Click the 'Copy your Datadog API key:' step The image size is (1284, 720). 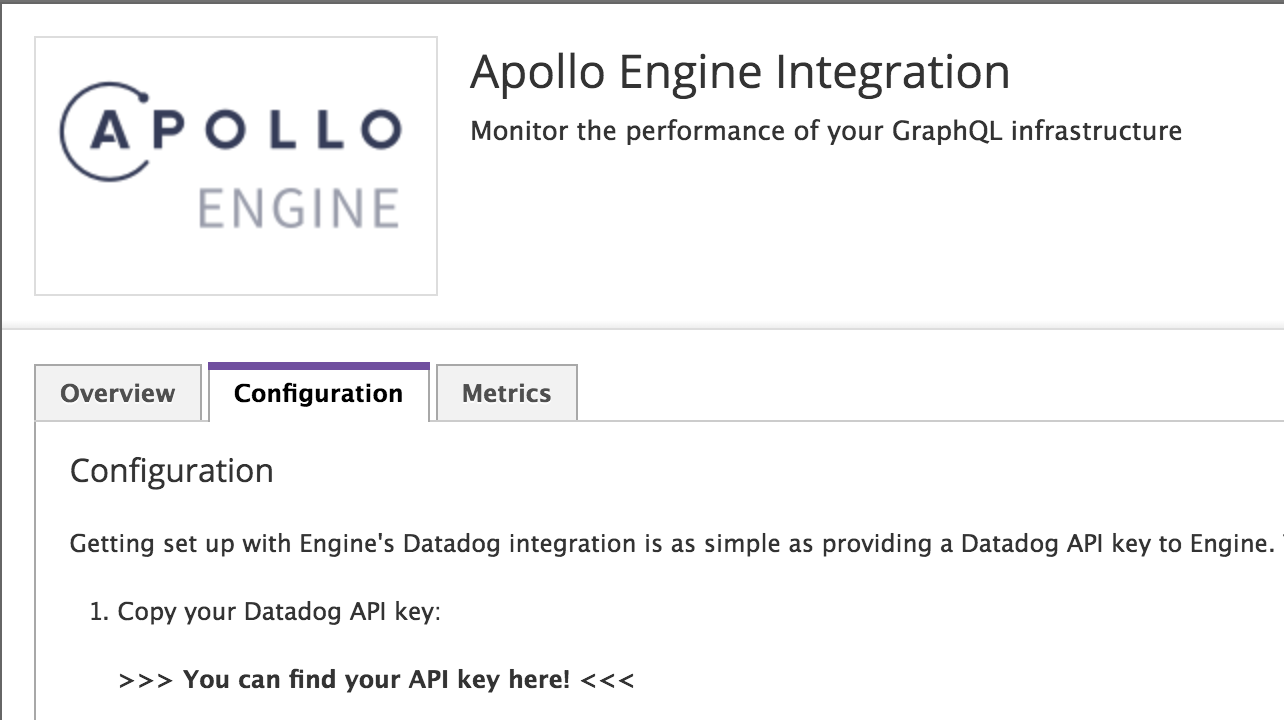click(x=279, y=612)
